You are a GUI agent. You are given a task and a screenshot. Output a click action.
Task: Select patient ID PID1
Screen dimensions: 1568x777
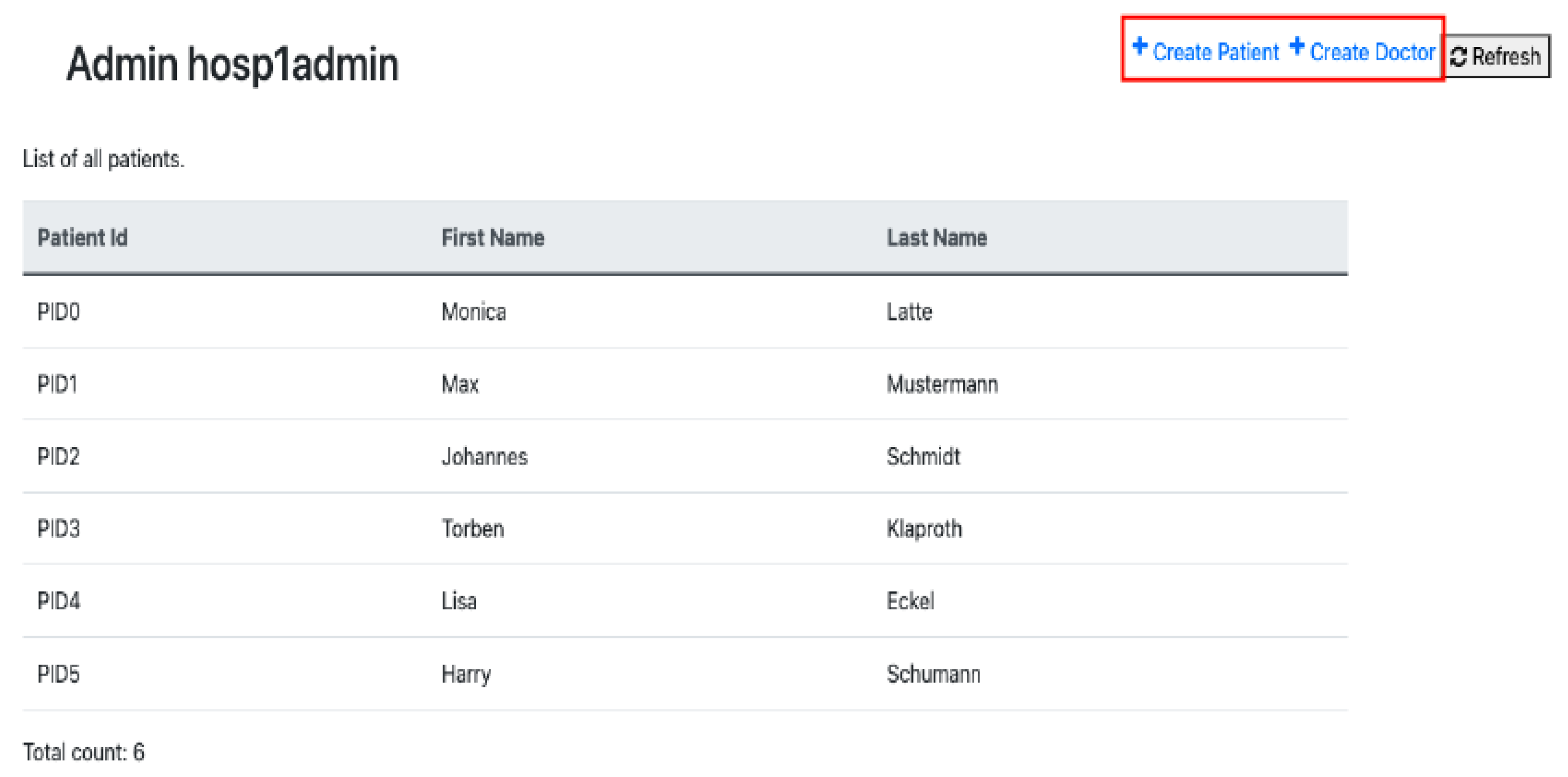57,385
